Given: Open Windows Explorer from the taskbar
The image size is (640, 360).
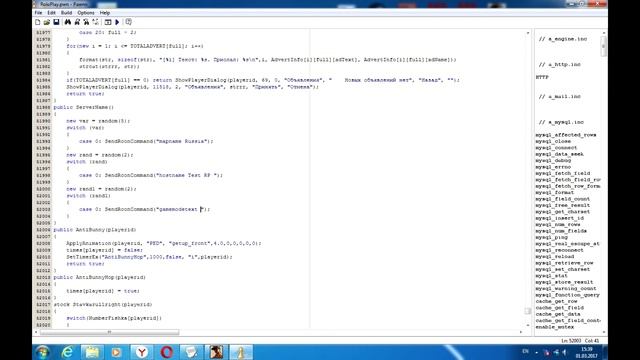Looking at the screenshot, I should (92, 352).
